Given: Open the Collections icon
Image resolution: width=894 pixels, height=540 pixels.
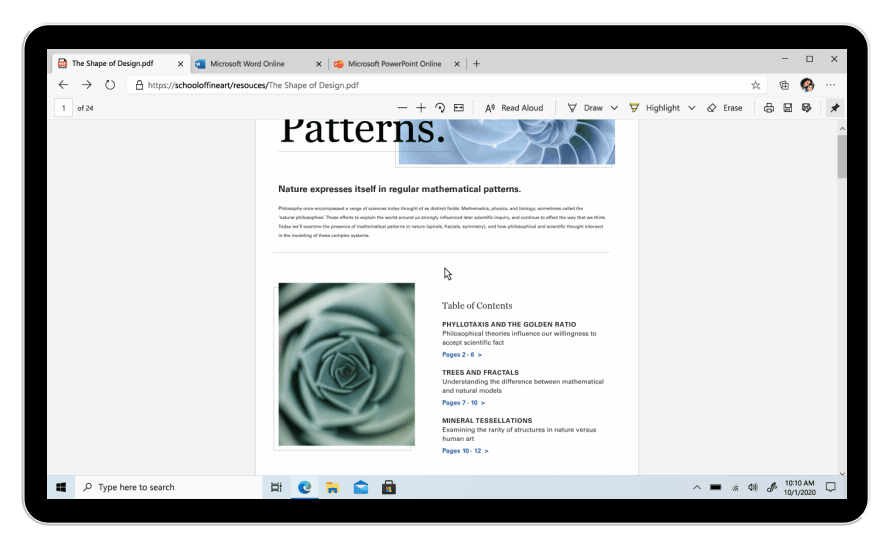Looking at the screenshot, I should (785, 85).
